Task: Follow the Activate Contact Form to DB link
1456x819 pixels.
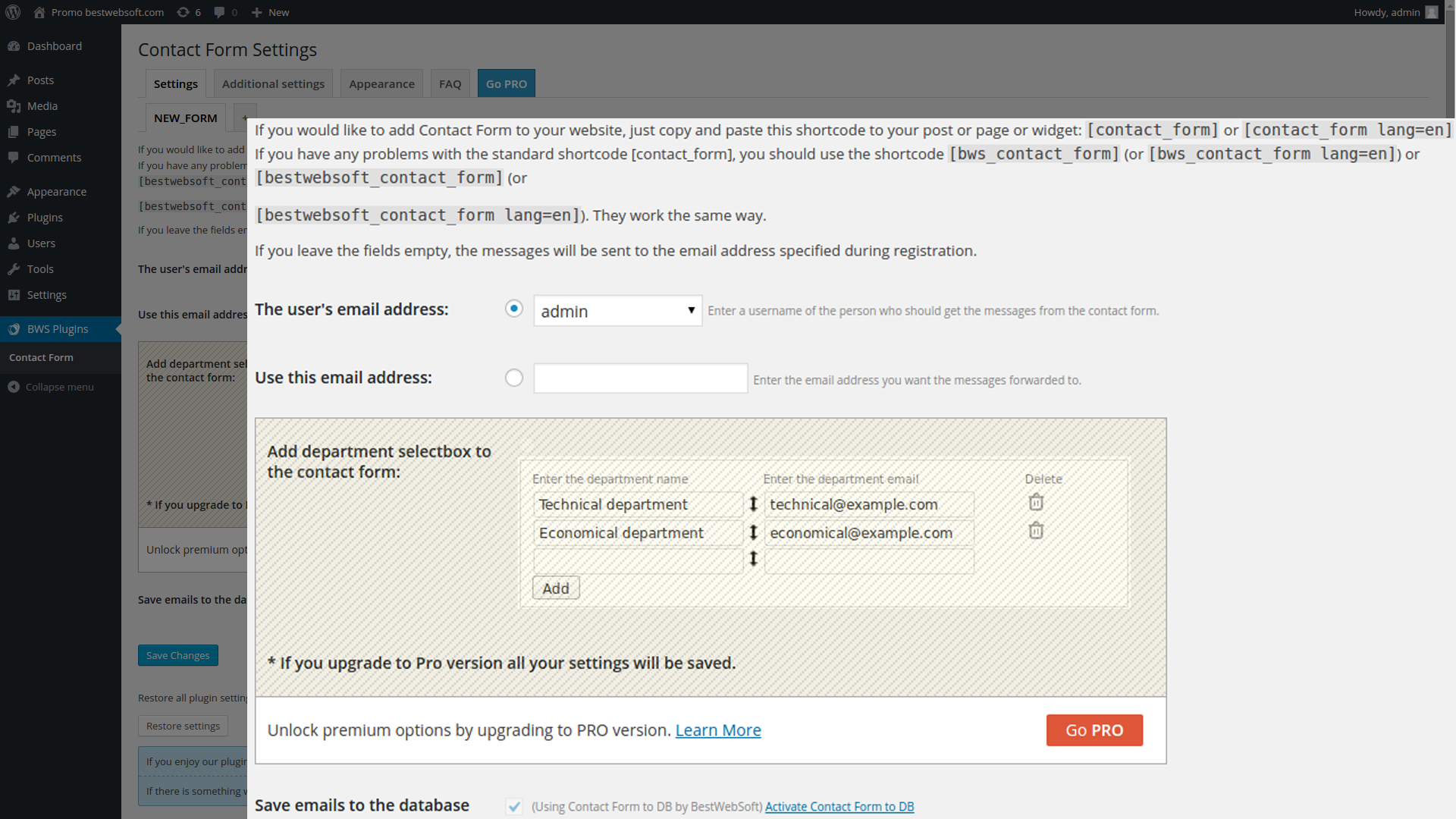Action: tap(839, 807)
